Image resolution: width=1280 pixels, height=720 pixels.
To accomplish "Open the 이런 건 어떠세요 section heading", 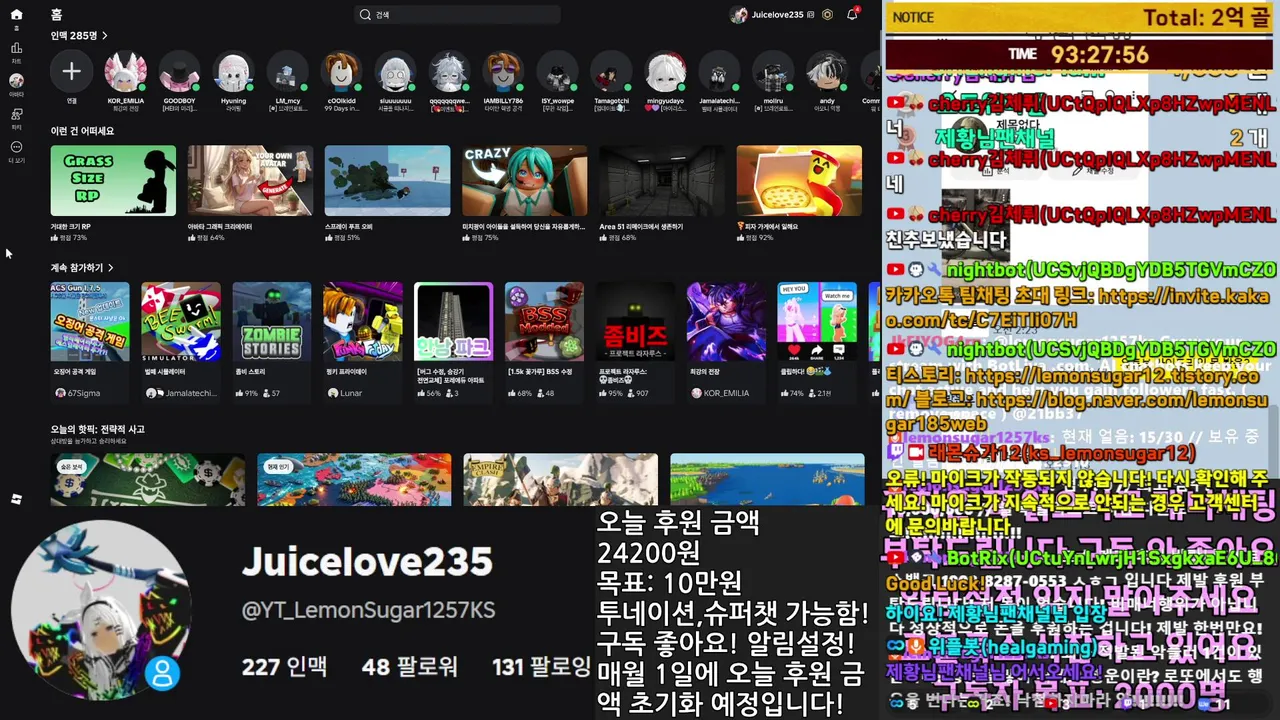I will tap(82, 131).
